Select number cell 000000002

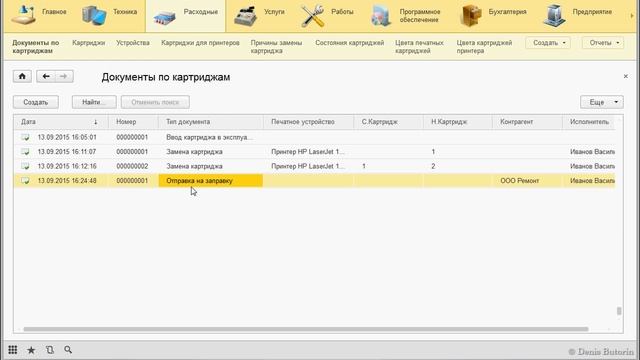coord(132,166)
